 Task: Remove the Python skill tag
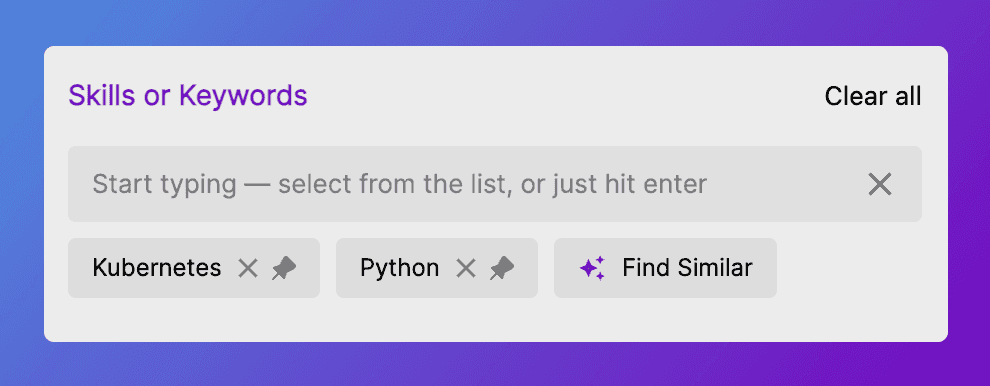pyautogui.click(x=465, y=268)
